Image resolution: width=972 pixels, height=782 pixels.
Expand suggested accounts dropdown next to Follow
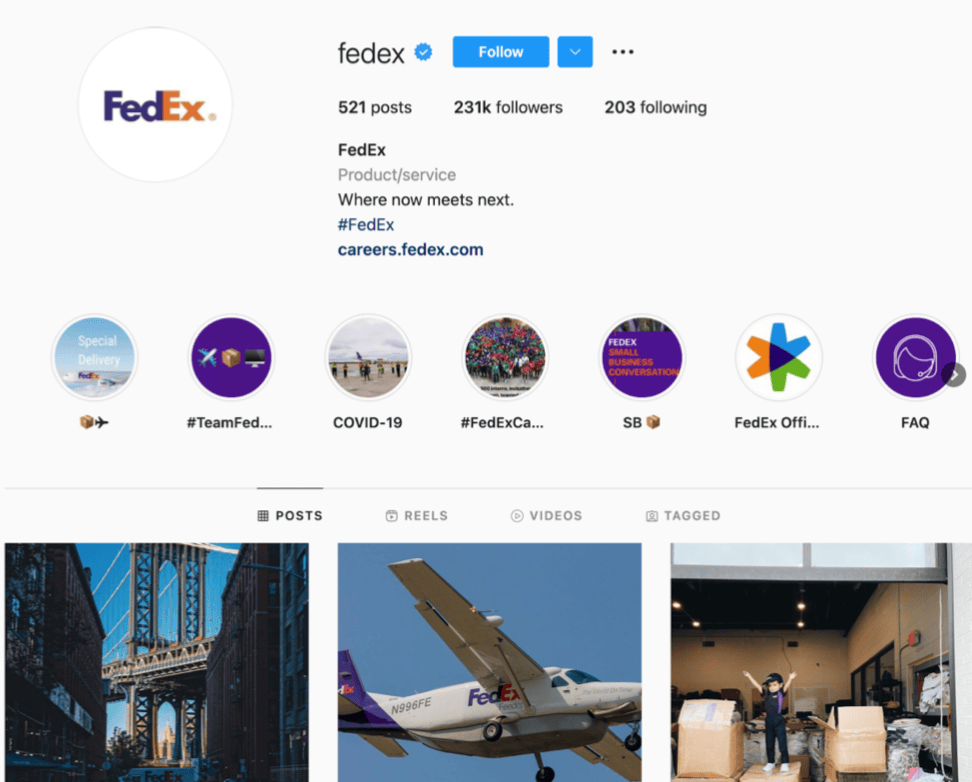coord(575,51)
